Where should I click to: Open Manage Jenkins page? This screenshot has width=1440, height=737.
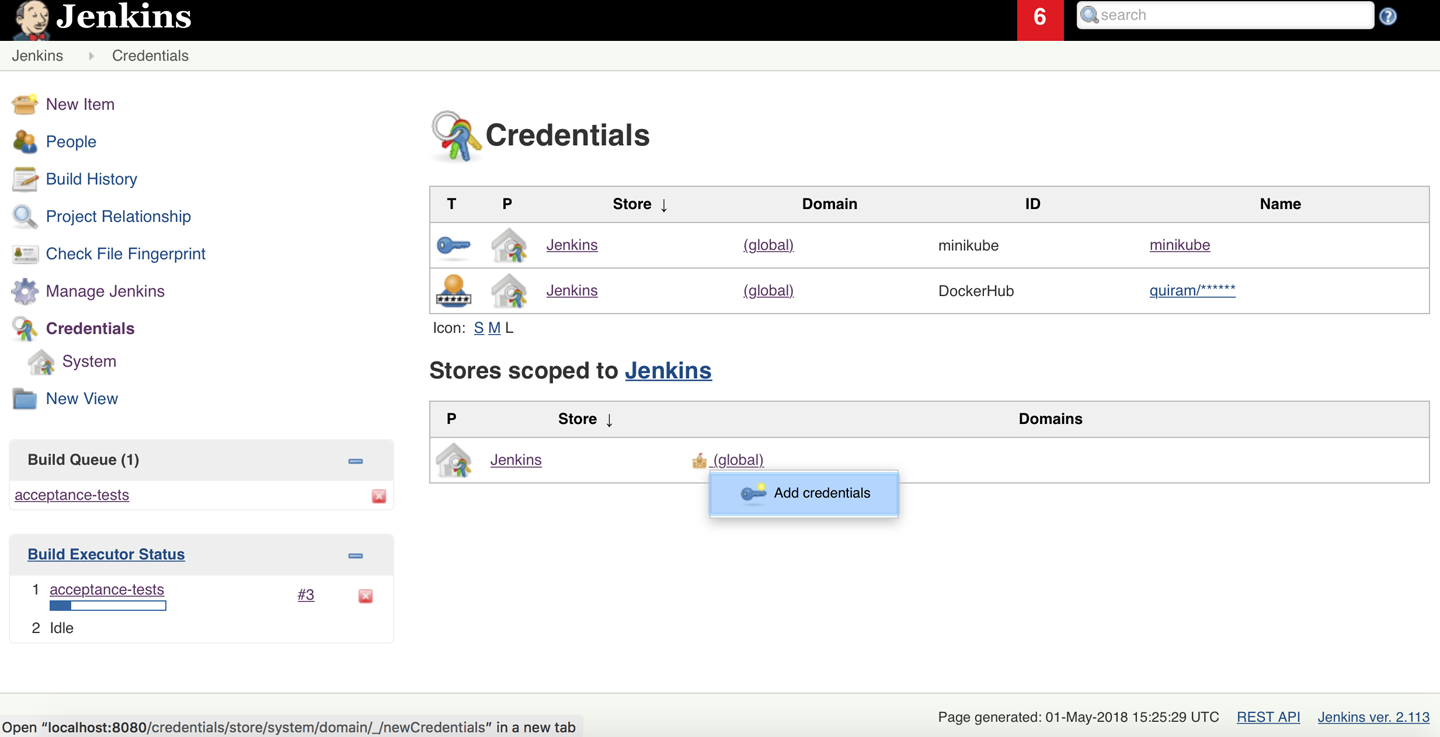pos(105,291)
